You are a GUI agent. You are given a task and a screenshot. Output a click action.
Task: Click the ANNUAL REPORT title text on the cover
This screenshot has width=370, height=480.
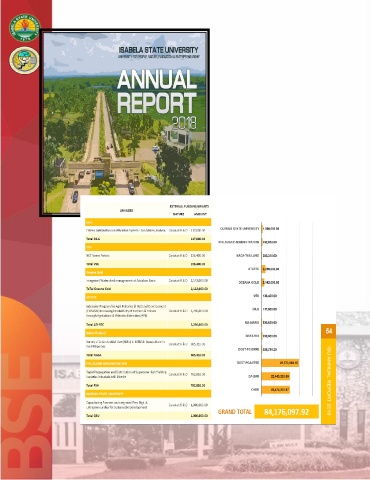tap(157, 91)
